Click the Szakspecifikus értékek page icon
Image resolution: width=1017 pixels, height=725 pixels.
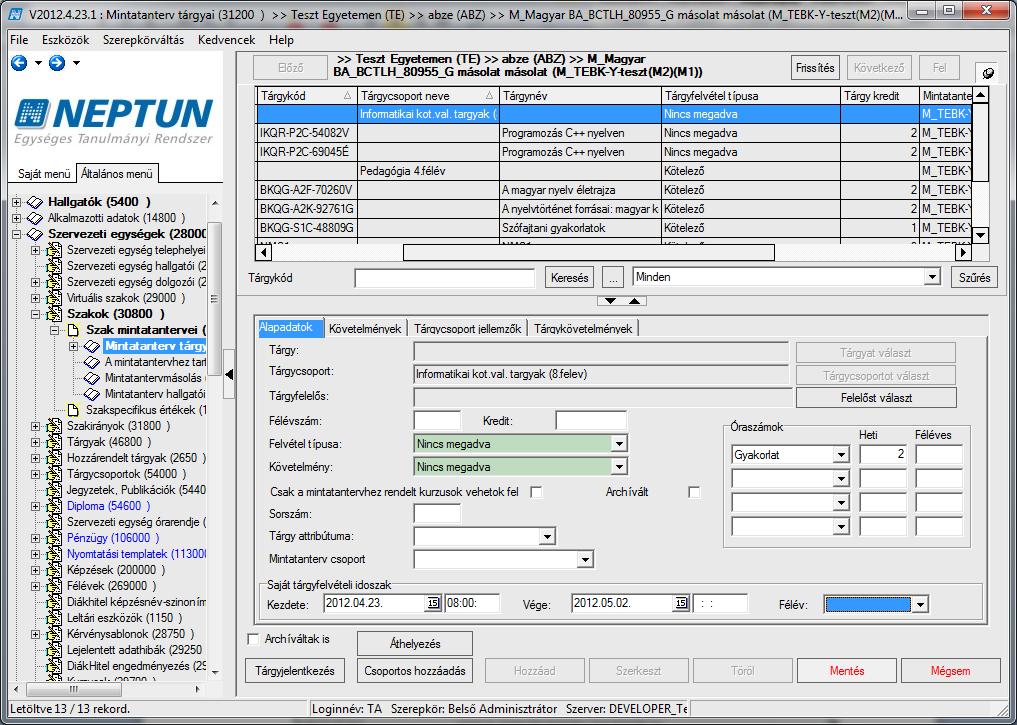point(74,410)
